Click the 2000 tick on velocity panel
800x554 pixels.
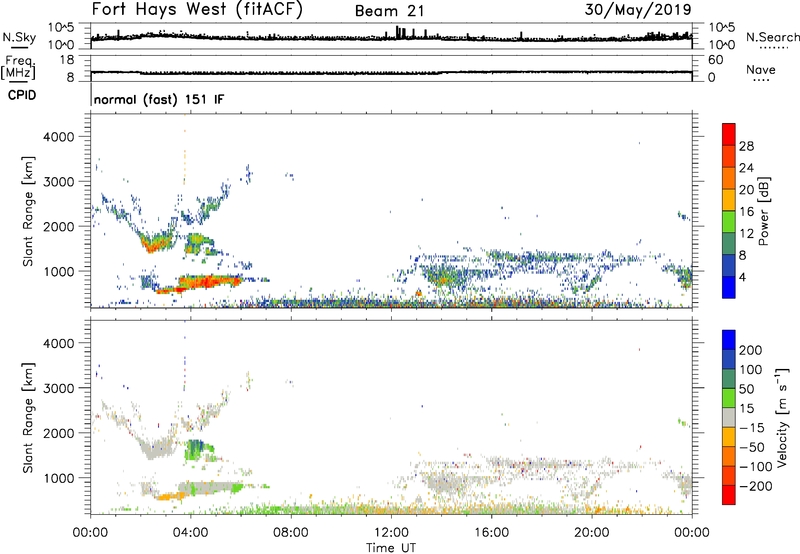tap(59, 433)
